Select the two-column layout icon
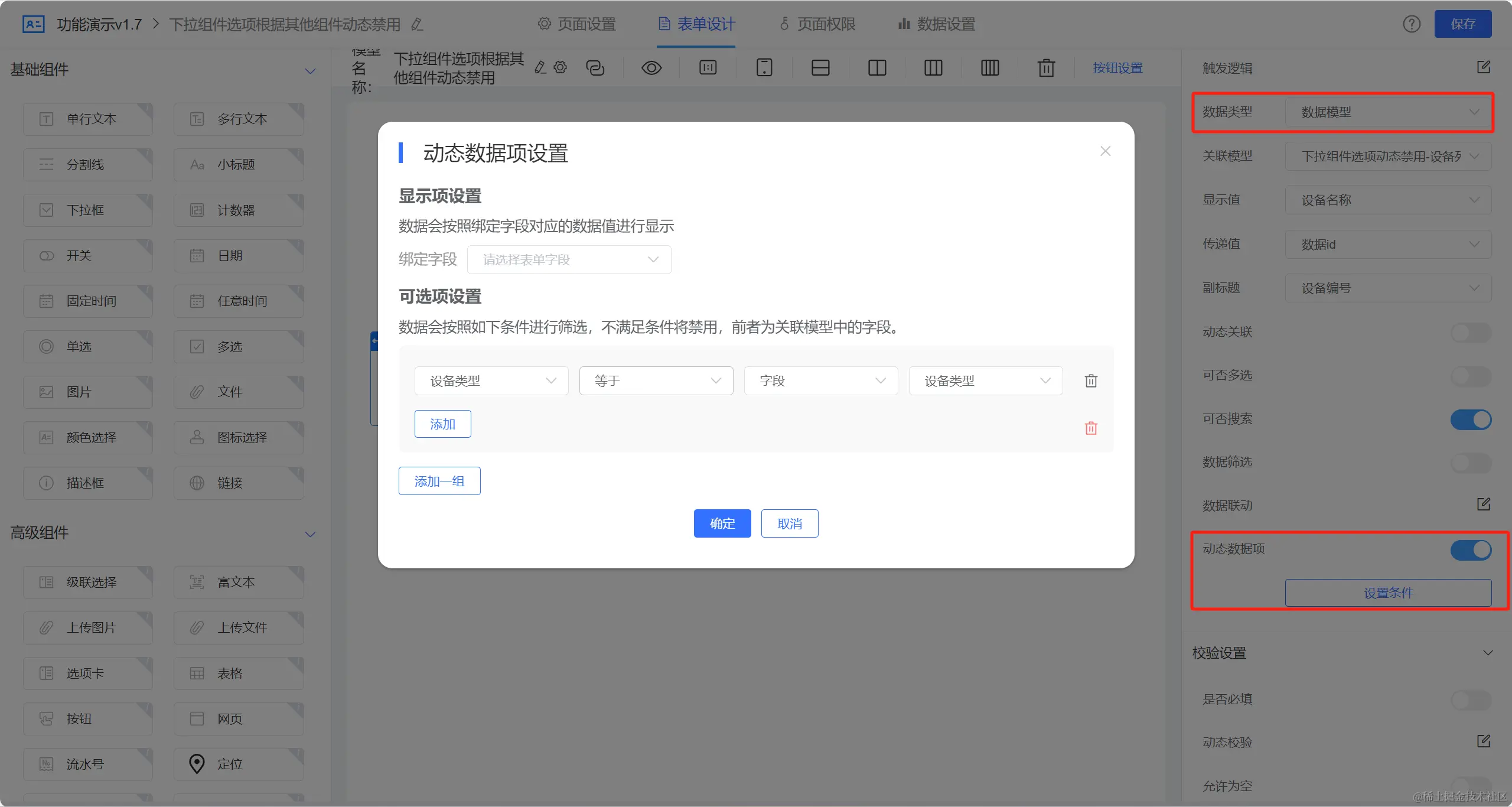Viewport: 1512px width, 807px height. [x=877, y=68]
